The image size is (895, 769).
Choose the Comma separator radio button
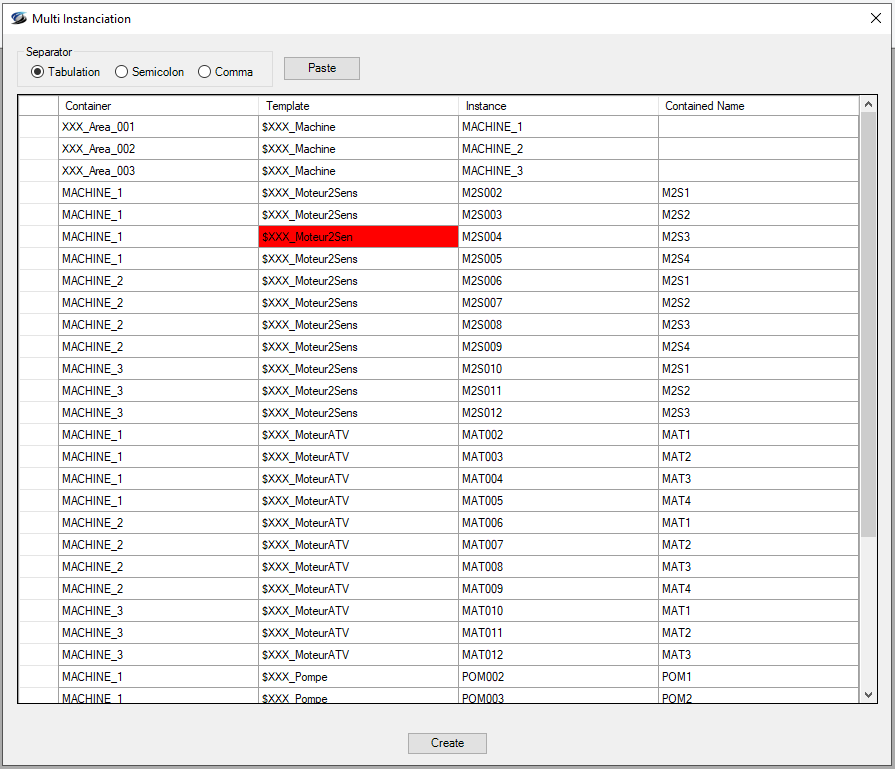(205, 72)
